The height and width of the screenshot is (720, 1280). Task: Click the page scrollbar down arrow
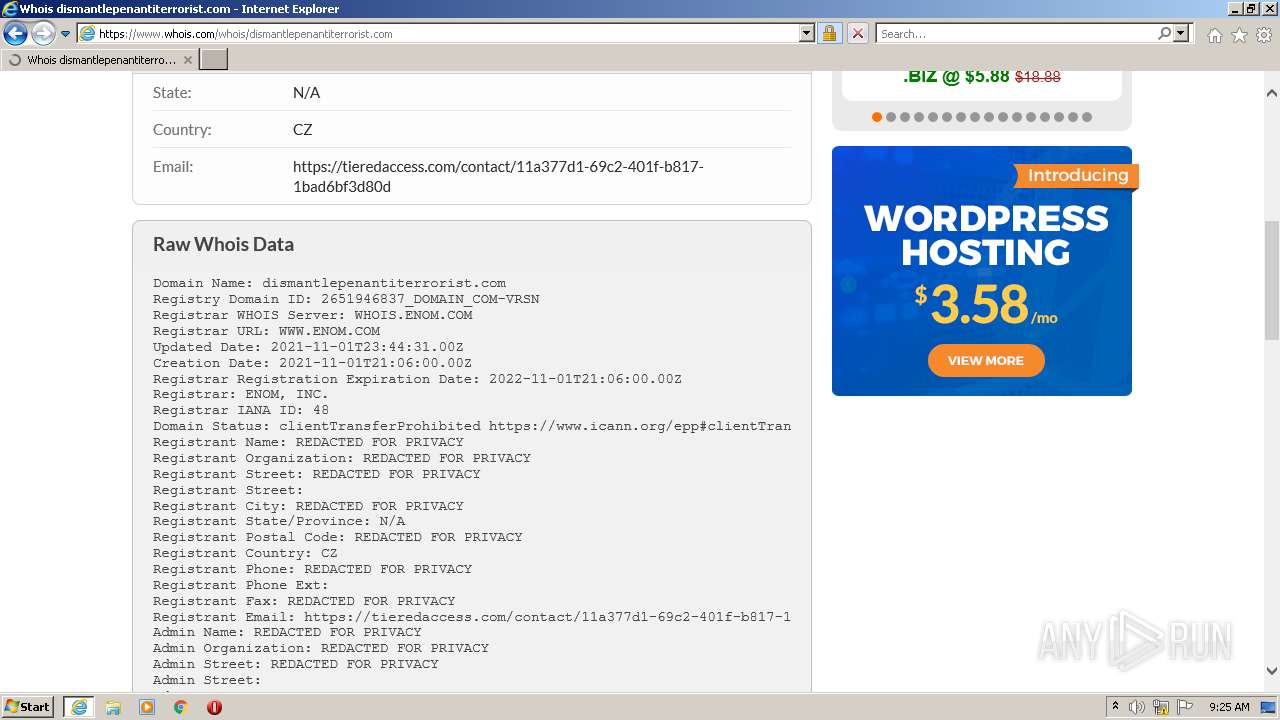[1271, 671]
